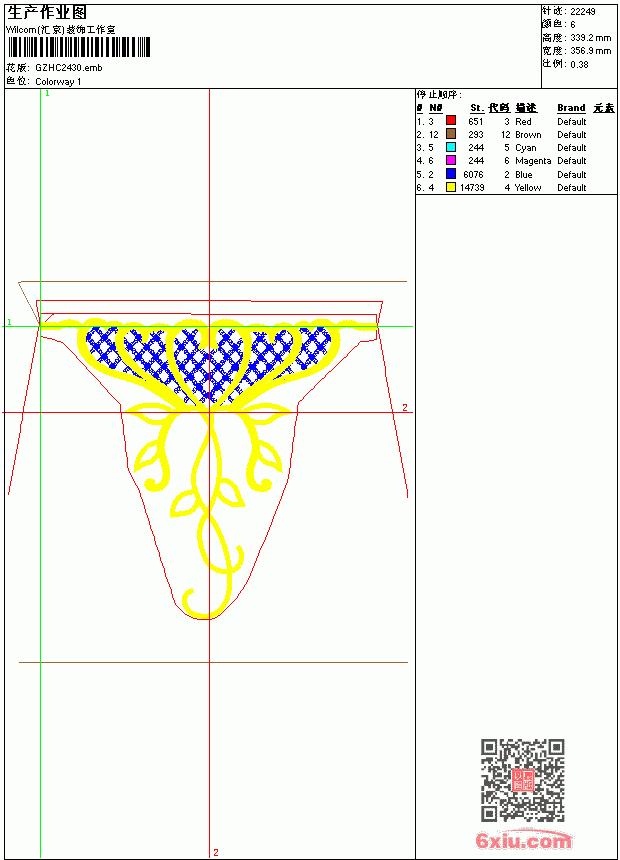Click the Brand column header

click(x=571, y=108)
